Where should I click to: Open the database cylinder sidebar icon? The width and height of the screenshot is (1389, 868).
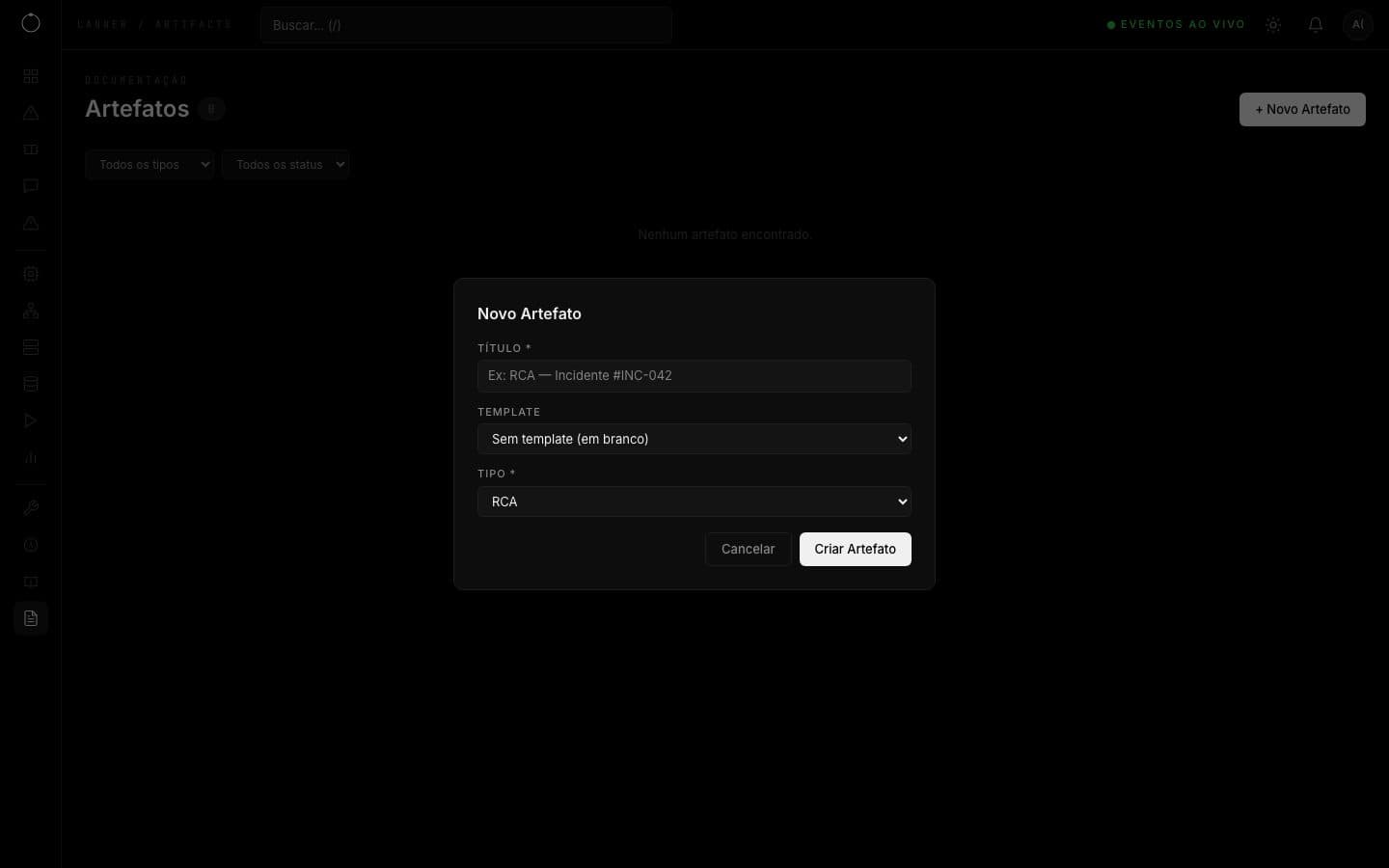(x=31, y=384)
